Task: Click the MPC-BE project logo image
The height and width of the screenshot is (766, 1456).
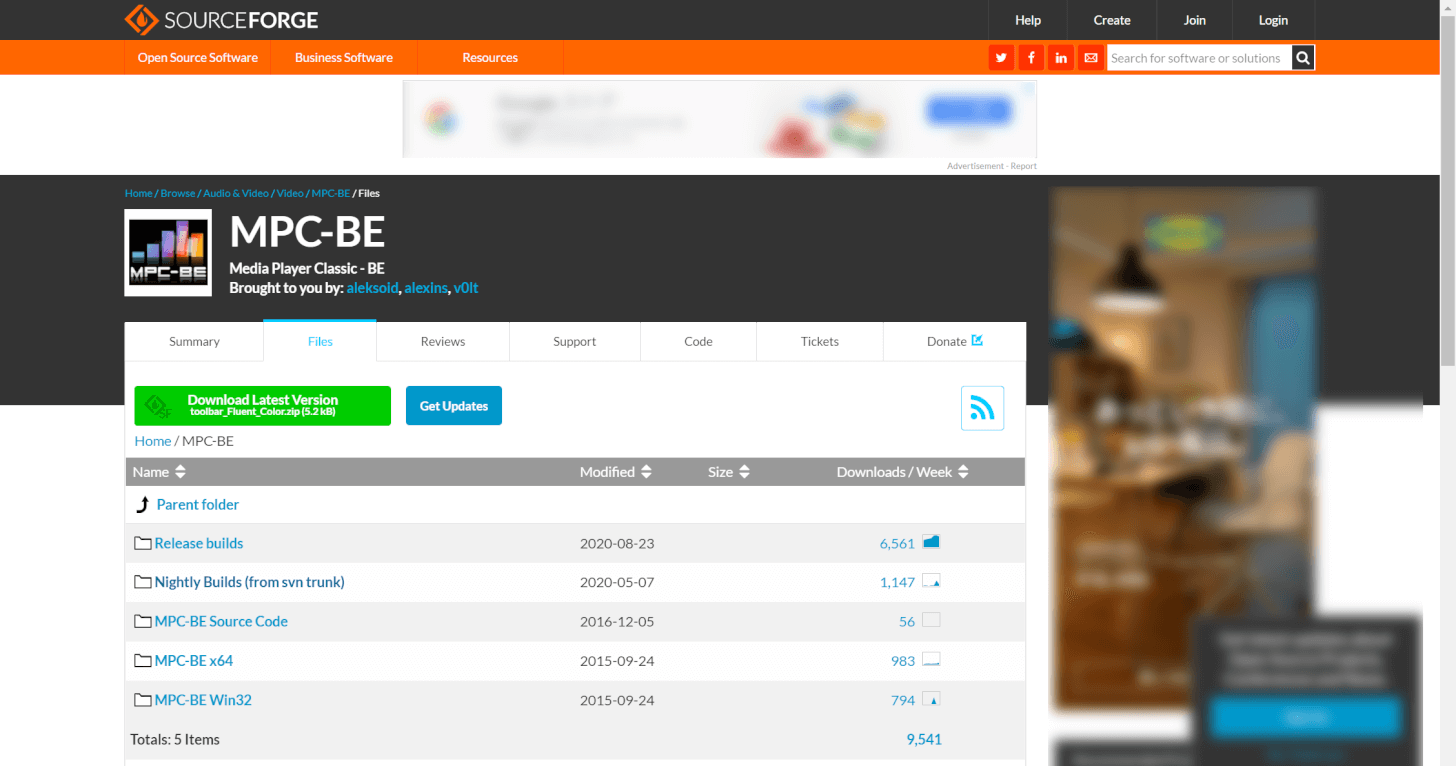Action: click(168, 253)
